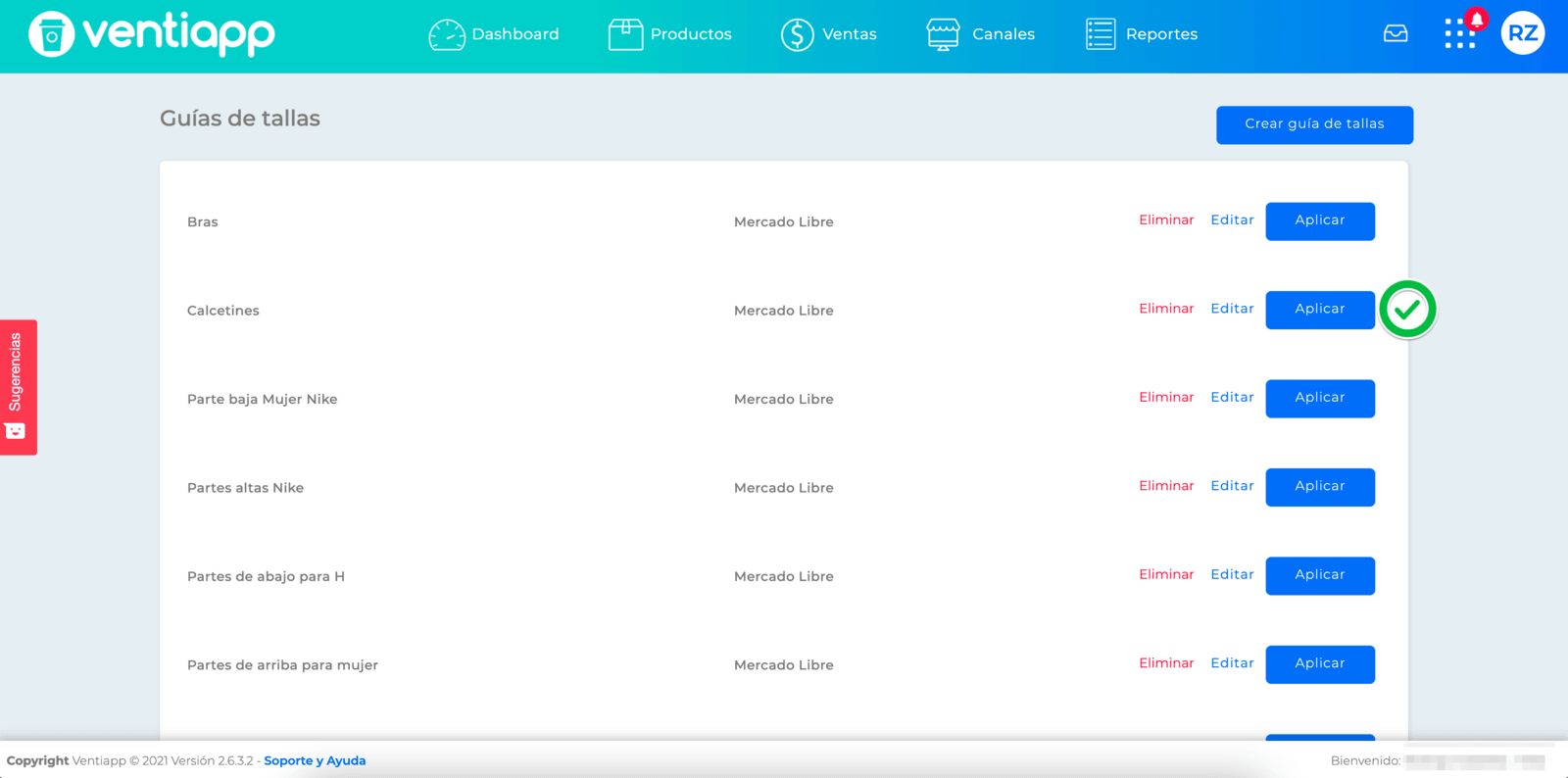Image resolution: width=1568 pixels, height=778 pixels.
Task: Edit the Bras size guide
Action: tap(1232, 220)
